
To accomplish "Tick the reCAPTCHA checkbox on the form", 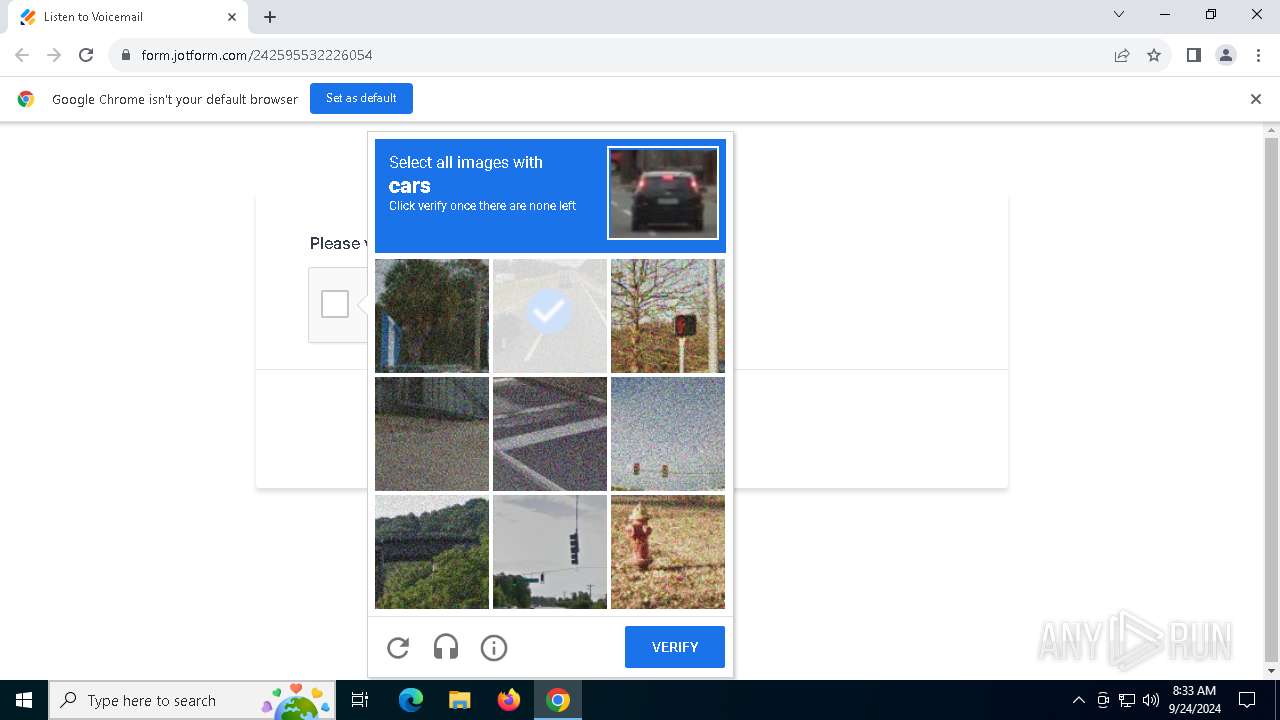I will pyautogui.click(x=335, y=304).
